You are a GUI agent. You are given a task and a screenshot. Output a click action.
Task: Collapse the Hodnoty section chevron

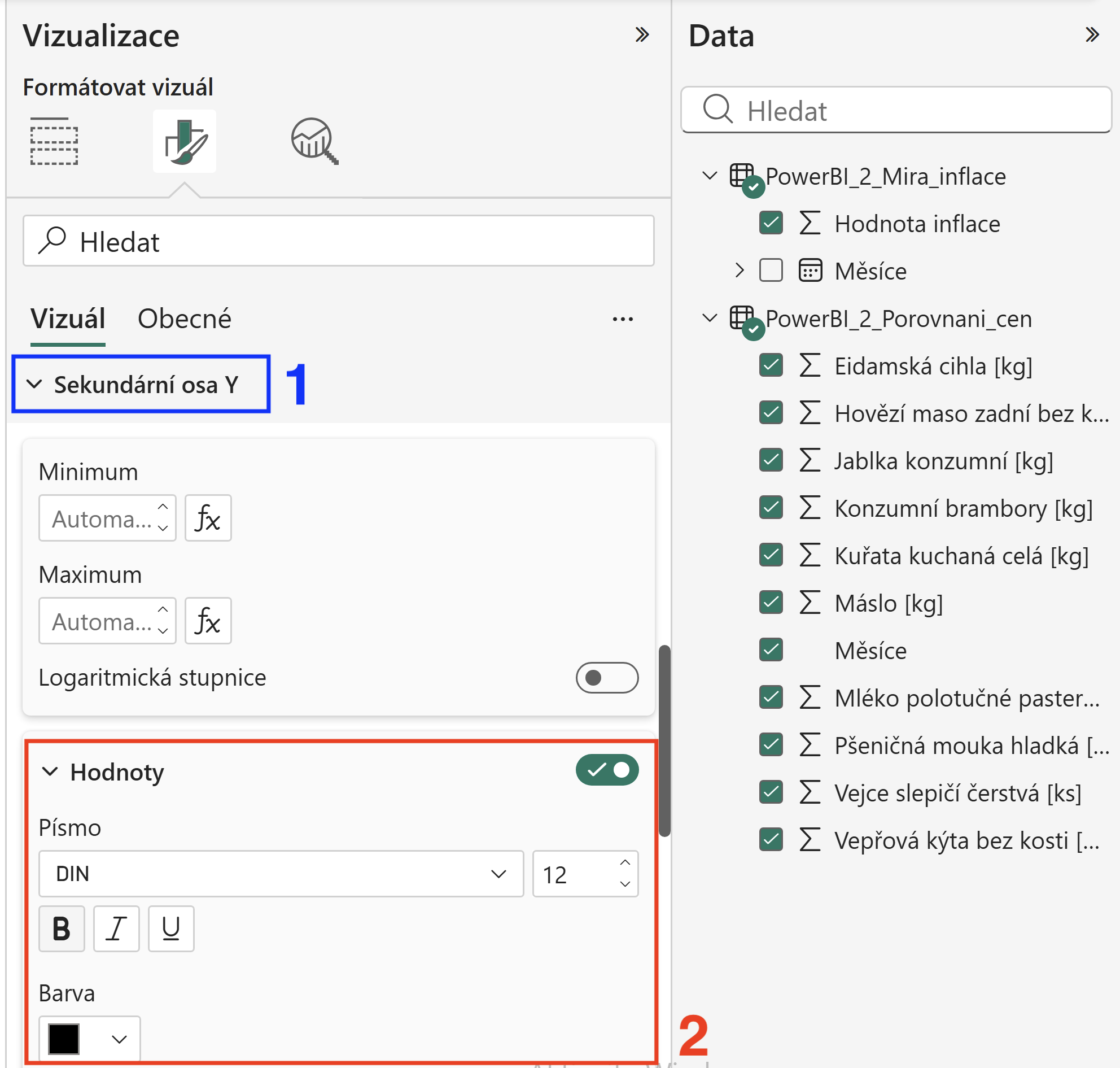[x=50, y=771]
